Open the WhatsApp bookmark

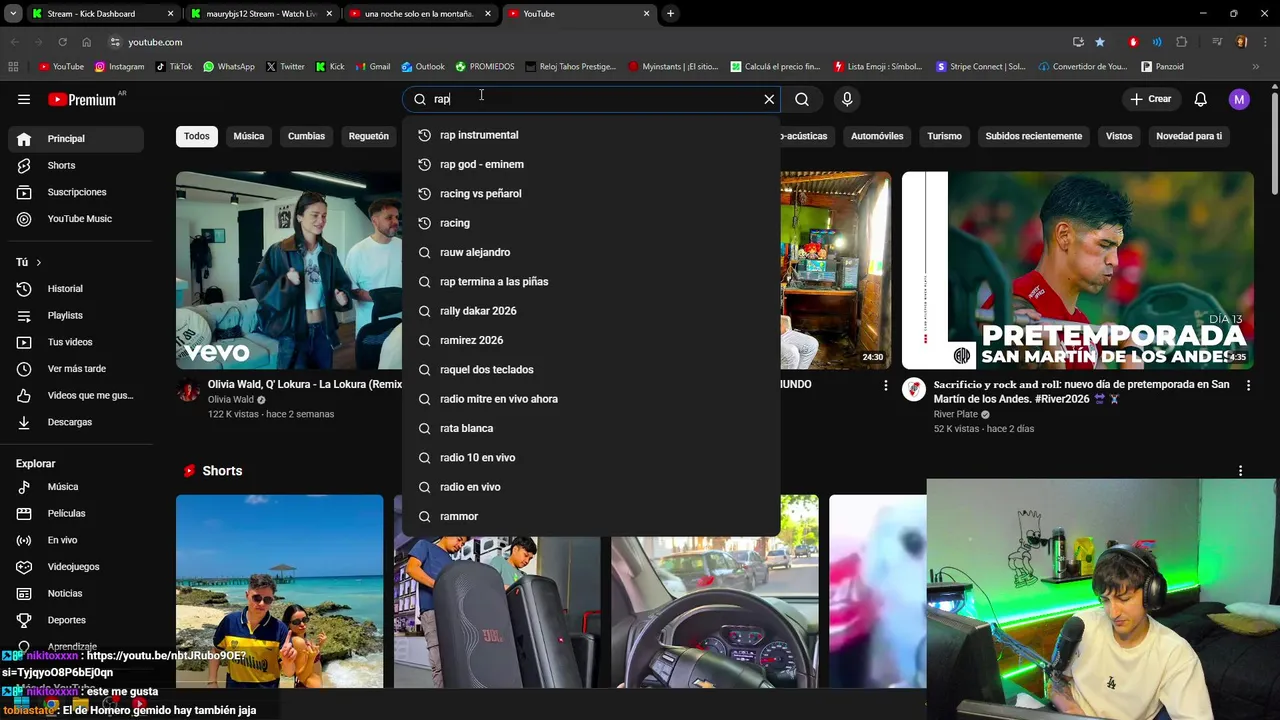228,67
